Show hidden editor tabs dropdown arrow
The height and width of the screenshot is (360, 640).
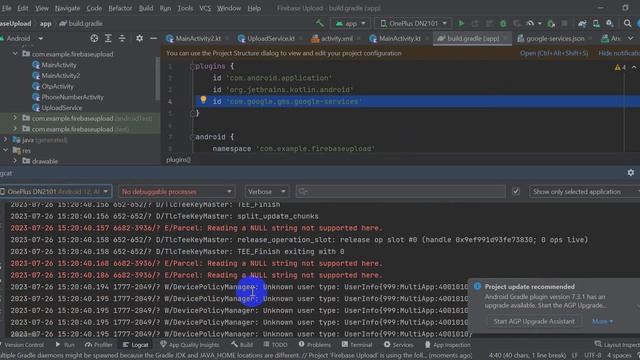tap(630, 38)
